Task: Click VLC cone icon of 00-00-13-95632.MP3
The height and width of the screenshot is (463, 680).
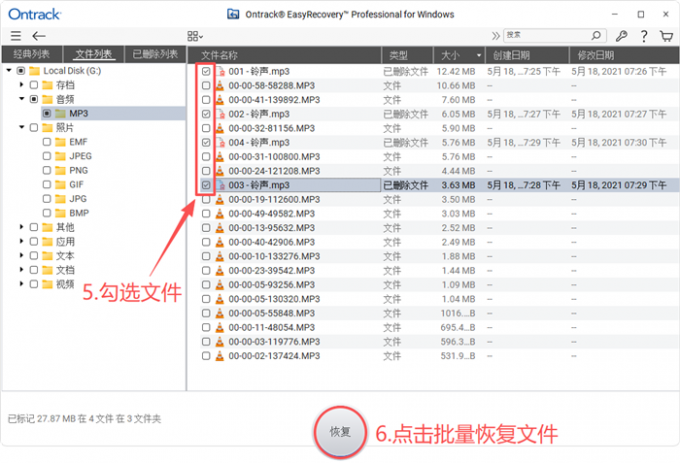Action: click(x=220, y=228)
